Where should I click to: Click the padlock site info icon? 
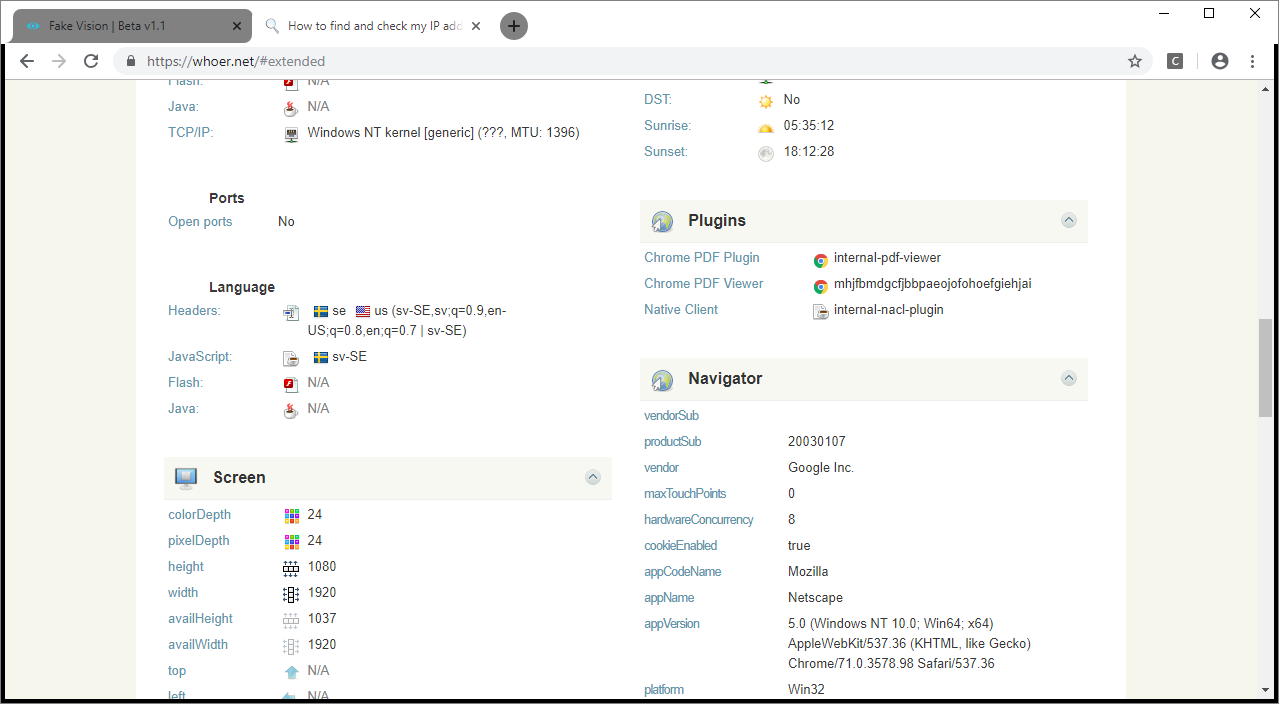pos(131,61)
